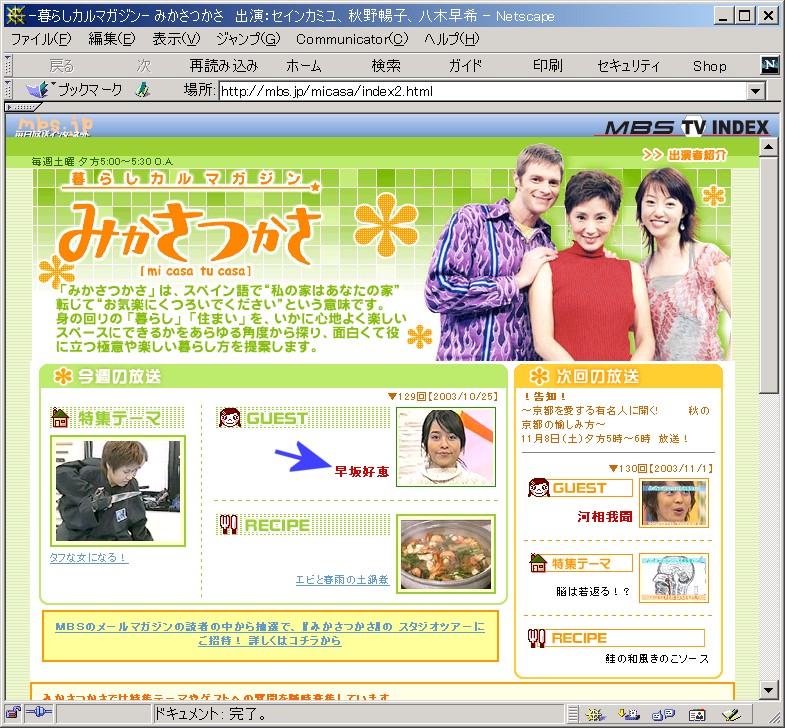Click the Shop toolbar button

pos(709,66)
